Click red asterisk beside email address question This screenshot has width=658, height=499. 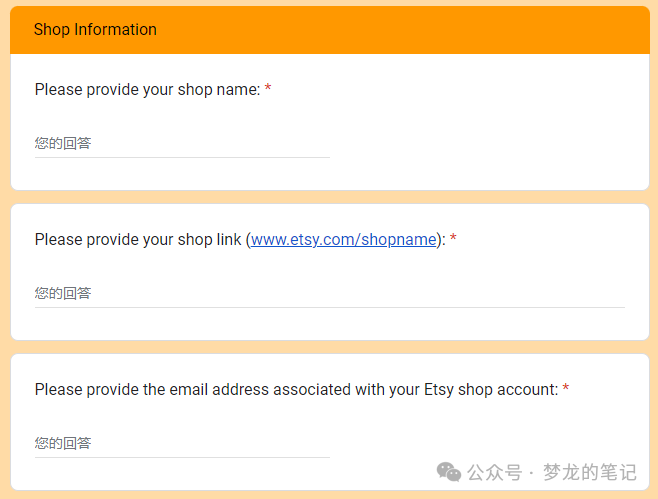(566, 388)
